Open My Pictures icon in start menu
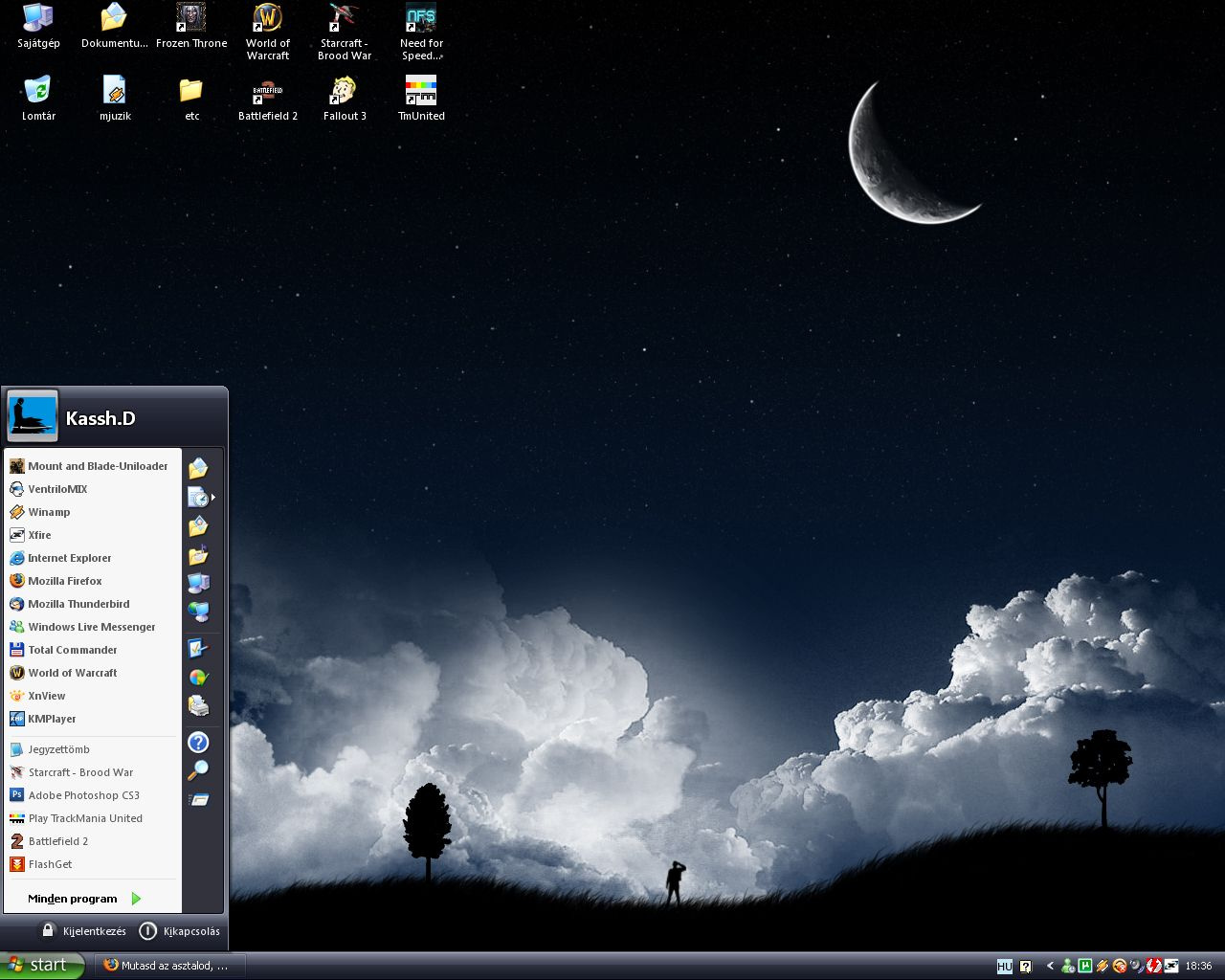The width and height of the screenshot is (1225, 980). pyautogui.click(x=198, y=526)
